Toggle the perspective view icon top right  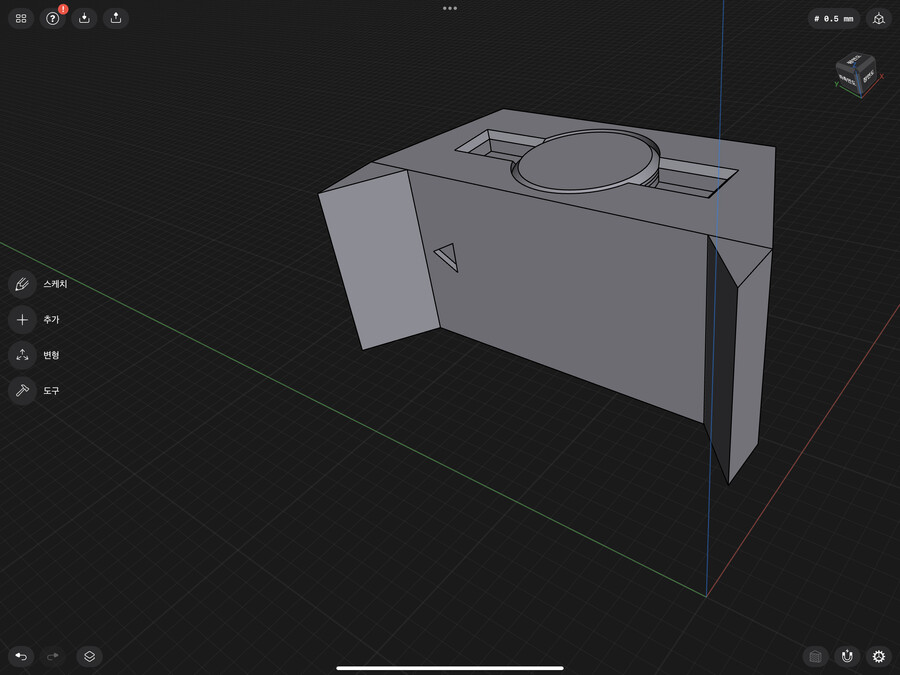(x=879, y=18)
